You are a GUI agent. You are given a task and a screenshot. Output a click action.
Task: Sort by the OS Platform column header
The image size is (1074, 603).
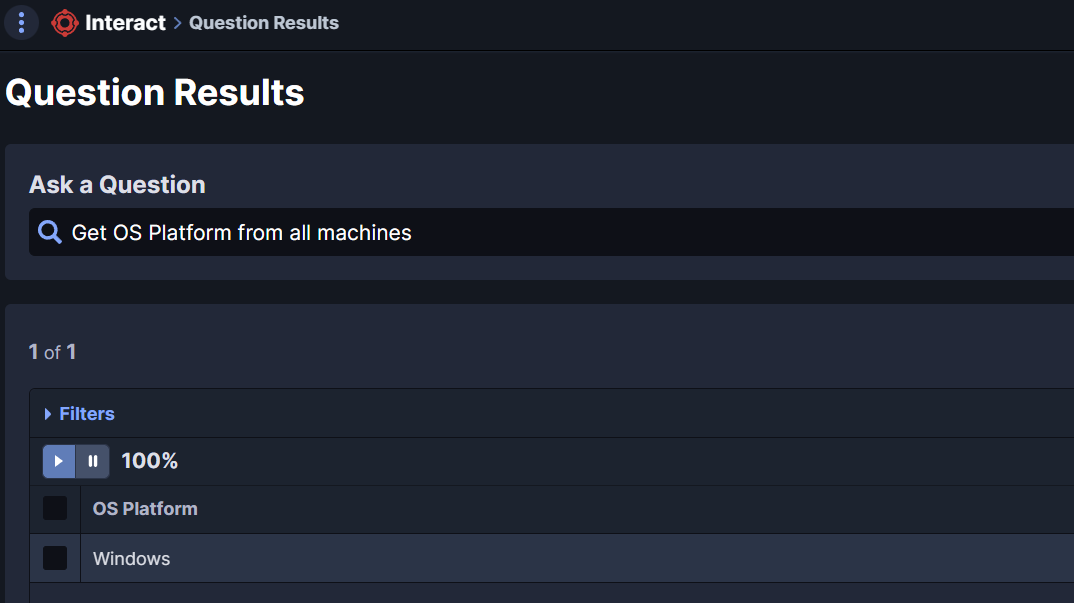click(145, 509)
